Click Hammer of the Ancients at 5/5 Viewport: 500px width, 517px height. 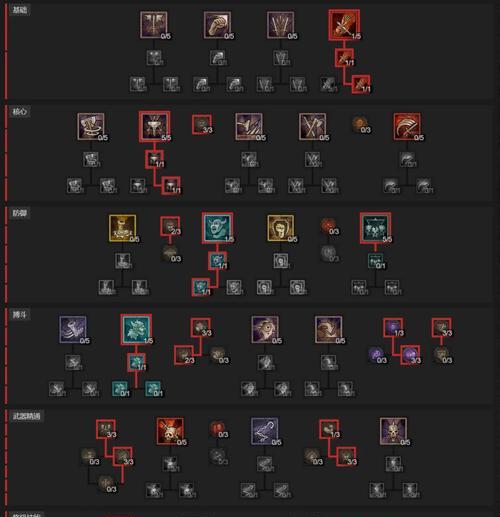(154, 126)
